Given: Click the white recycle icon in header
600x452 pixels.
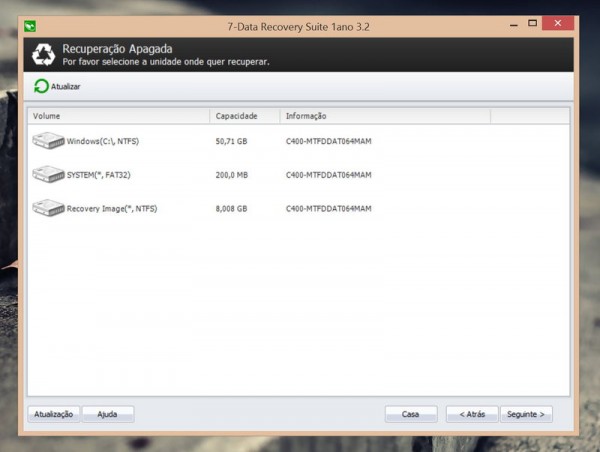Looking at the screenshot, I should point(43,54).
